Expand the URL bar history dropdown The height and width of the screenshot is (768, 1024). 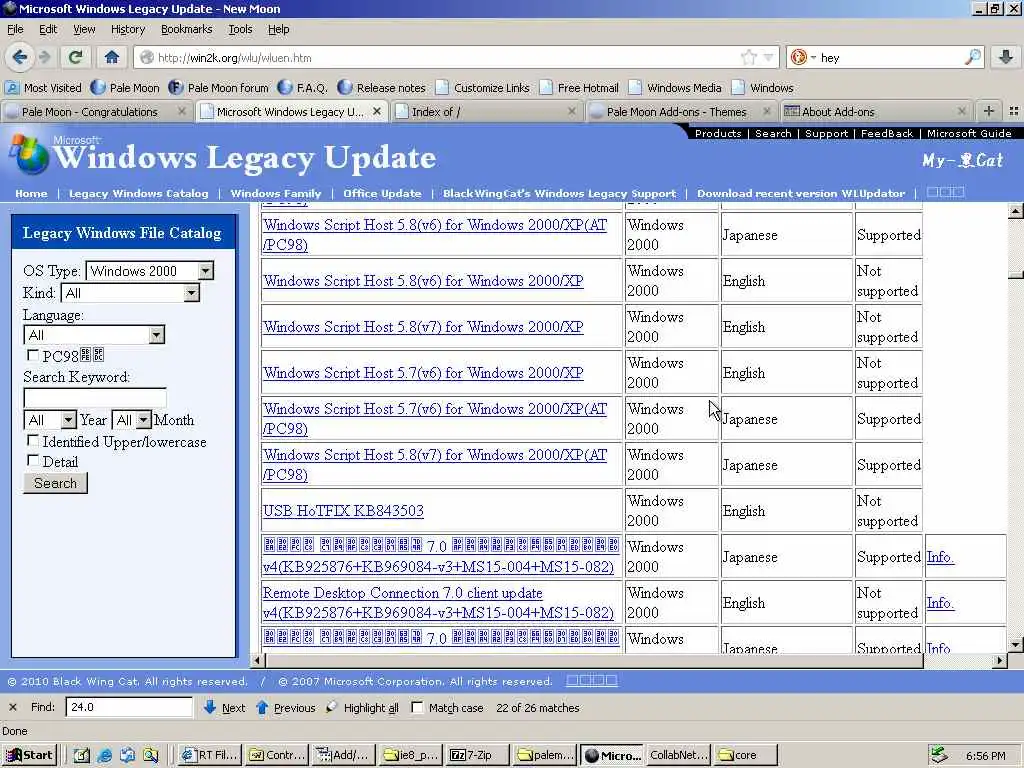pos(769,57)
